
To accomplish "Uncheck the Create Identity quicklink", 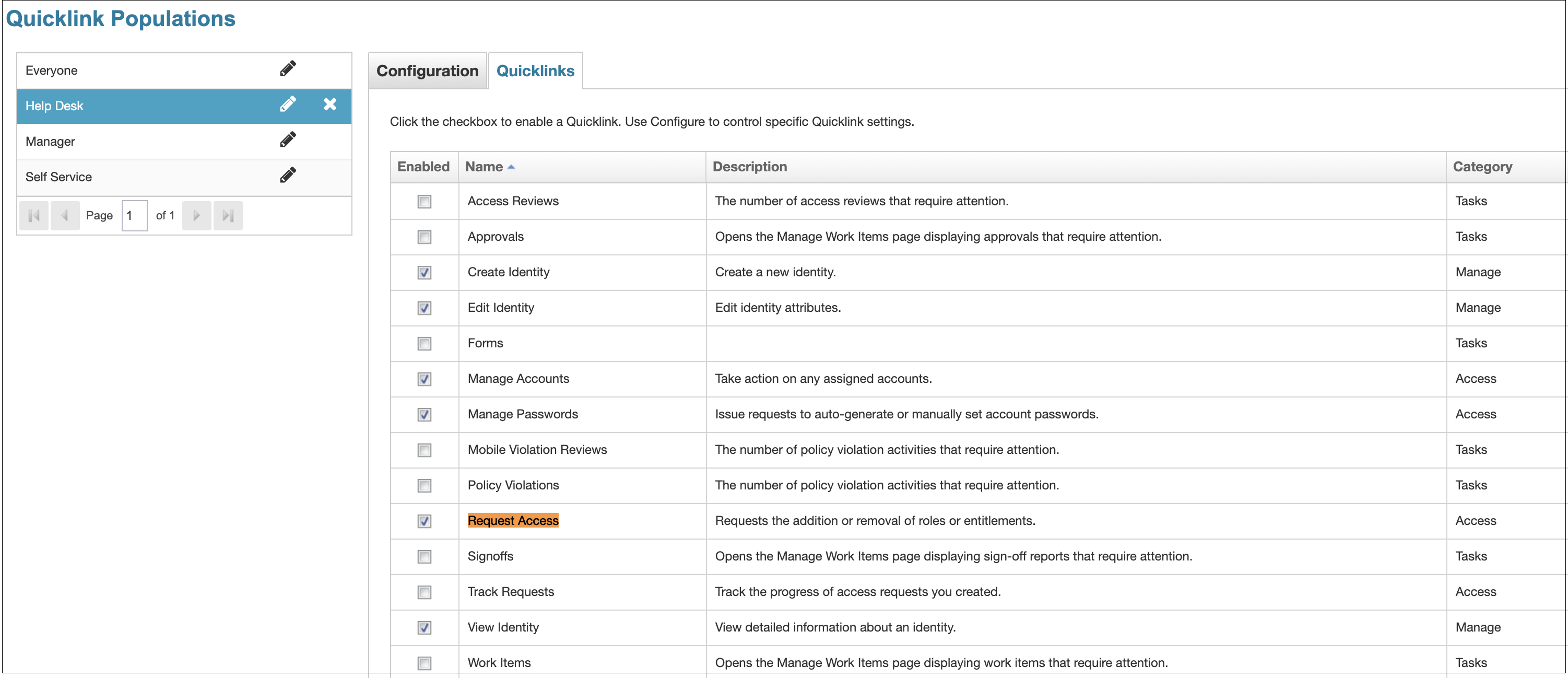I will click(x=425, y=272).
